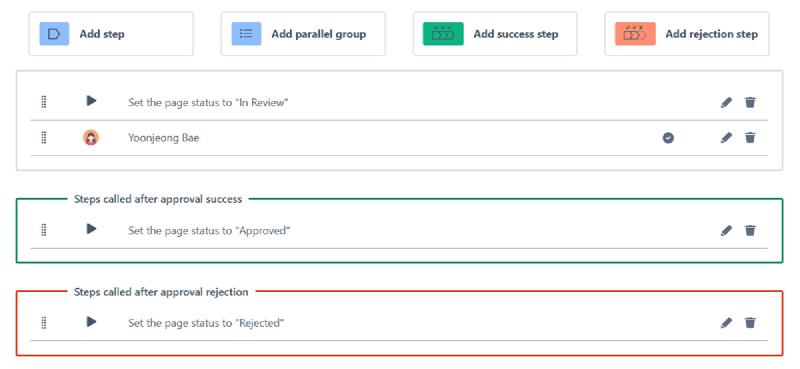Delete the "In Review" status step
Image resolution: width=800 pixels, height=369 pixels.
click(750, 103)
